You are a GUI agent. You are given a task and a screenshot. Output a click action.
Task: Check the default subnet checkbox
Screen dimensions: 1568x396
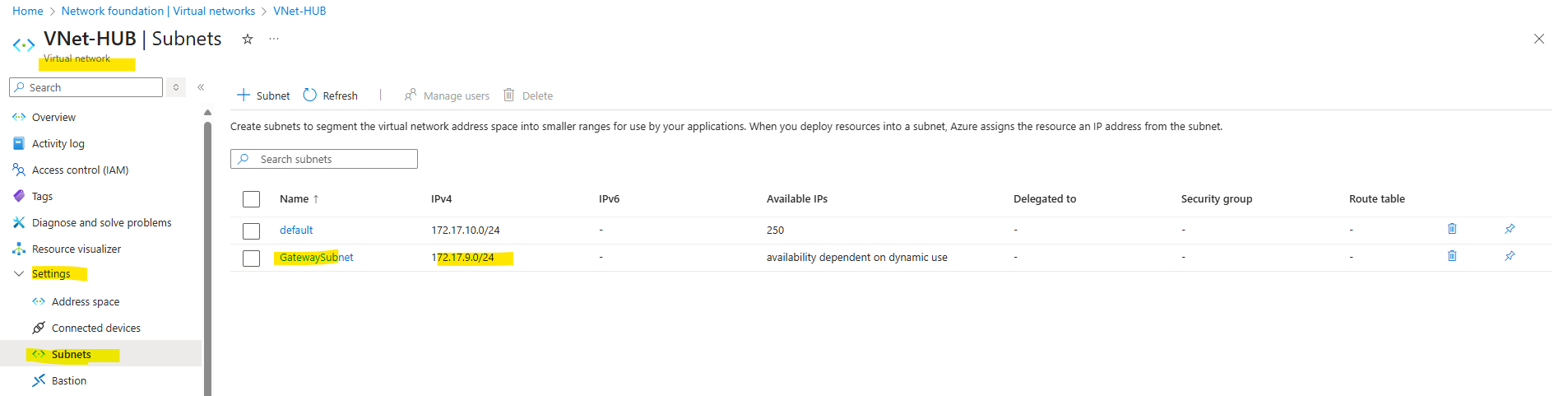click(252, 231)
